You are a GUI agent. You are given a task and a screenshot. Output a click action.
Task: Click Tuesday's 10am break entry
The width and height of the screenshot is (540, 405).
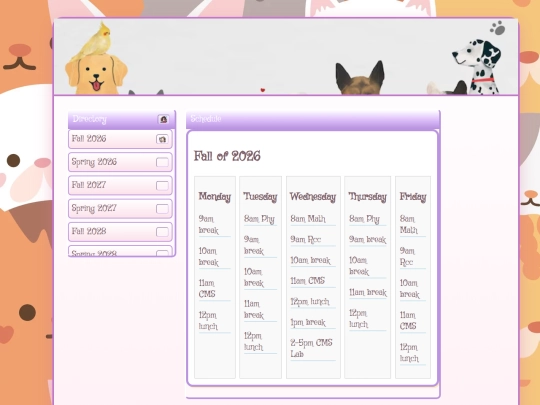[x=260, y=278]
